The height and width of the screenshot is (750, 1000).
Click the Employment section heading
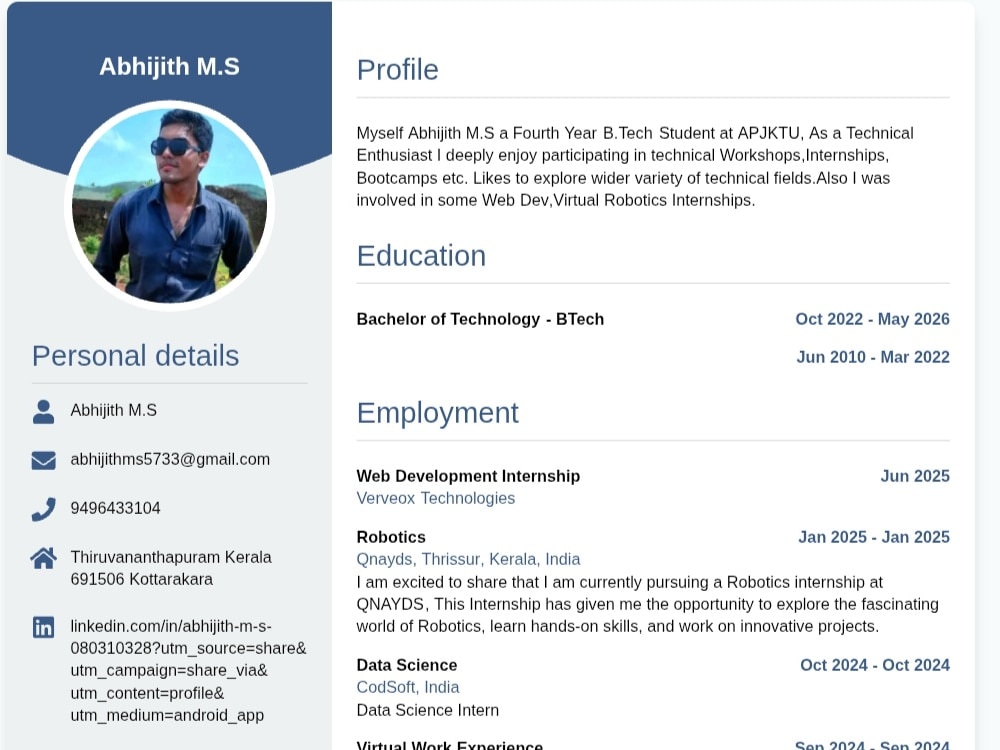[438, 413]
